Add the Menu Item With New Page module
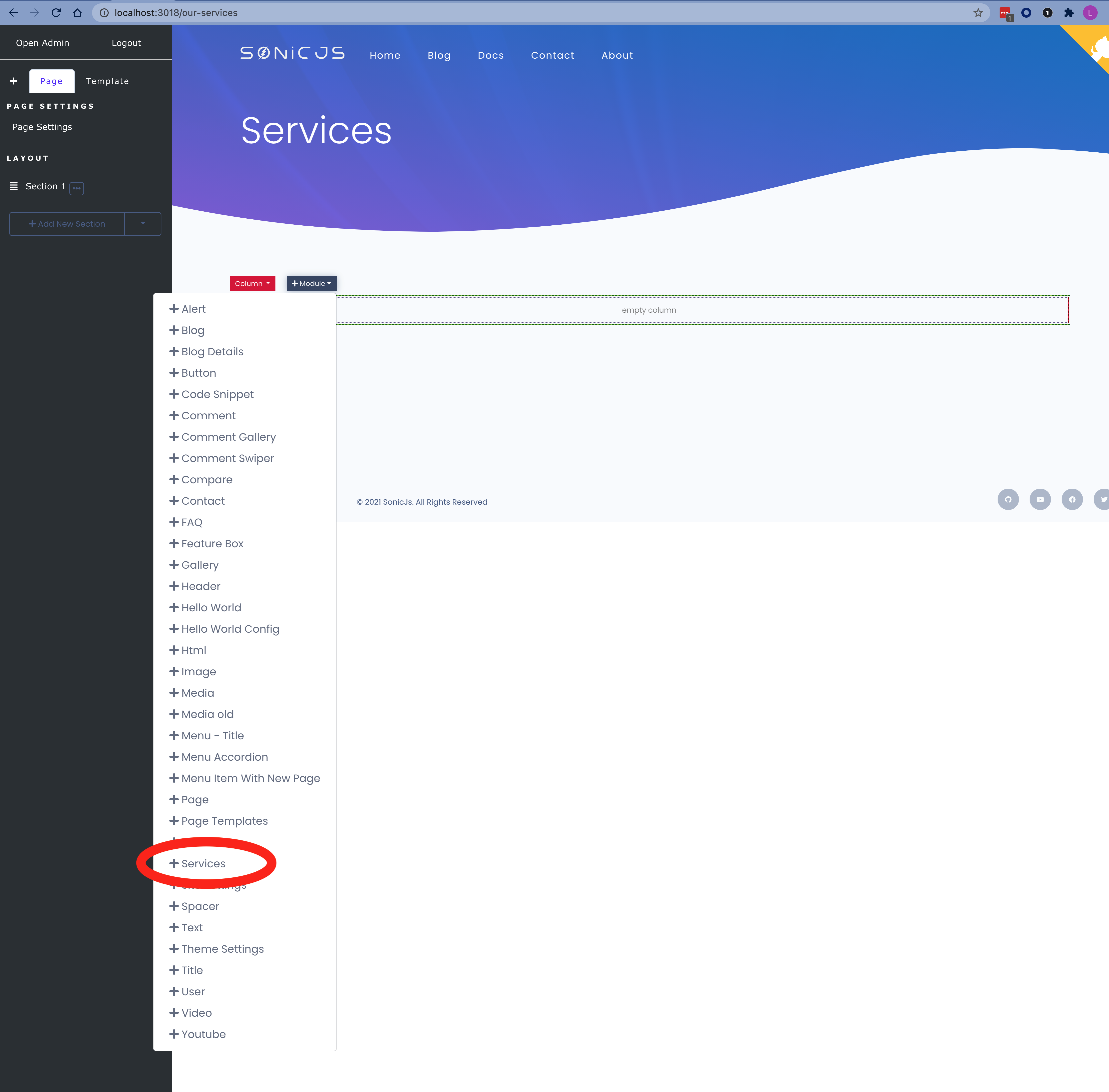Screen dimensions: 1109x1092 pos(245,778)
